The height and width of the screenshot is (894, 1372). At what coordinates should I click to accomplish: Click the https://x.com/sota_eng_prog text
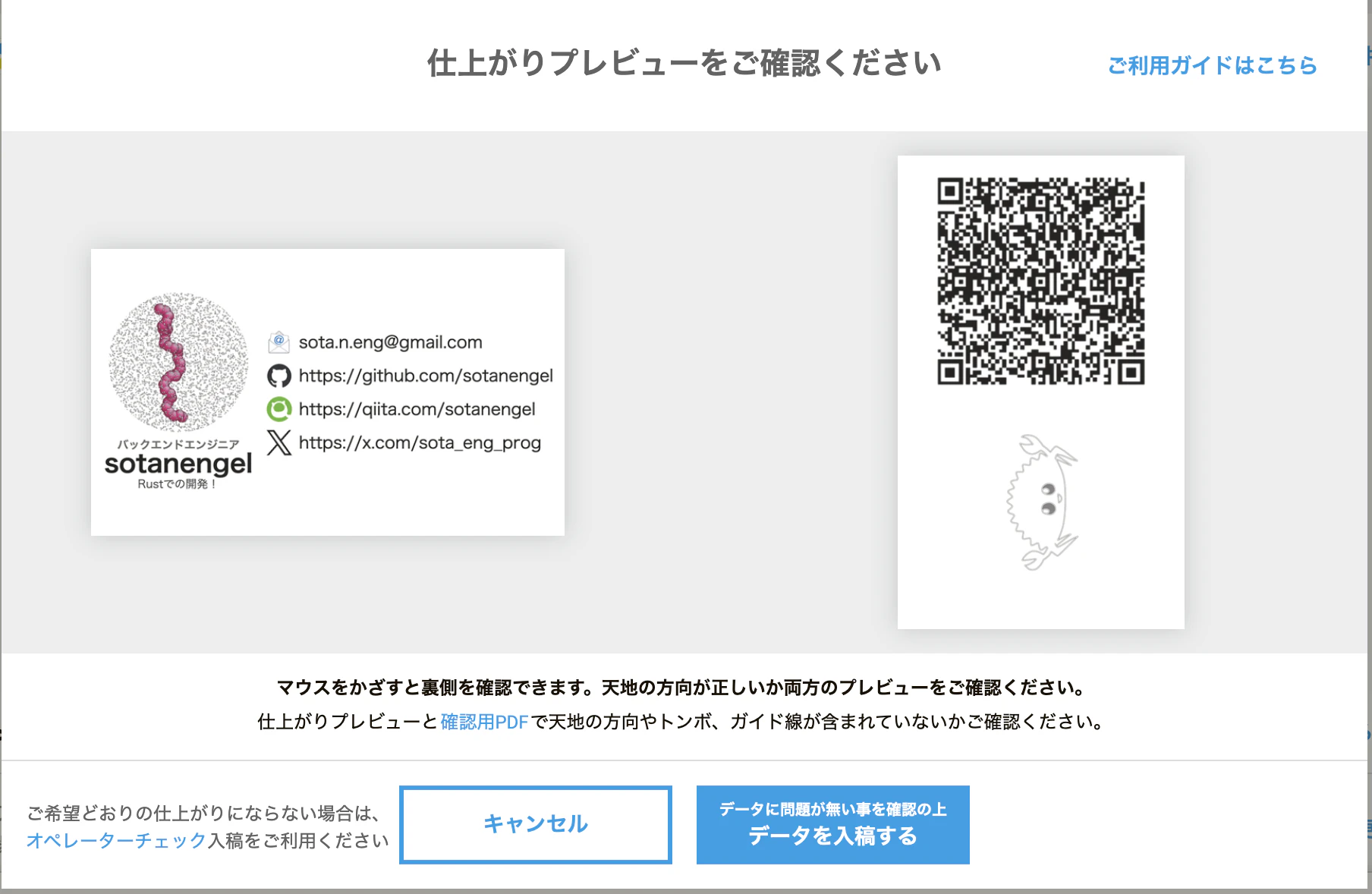(x=420, y=442)
